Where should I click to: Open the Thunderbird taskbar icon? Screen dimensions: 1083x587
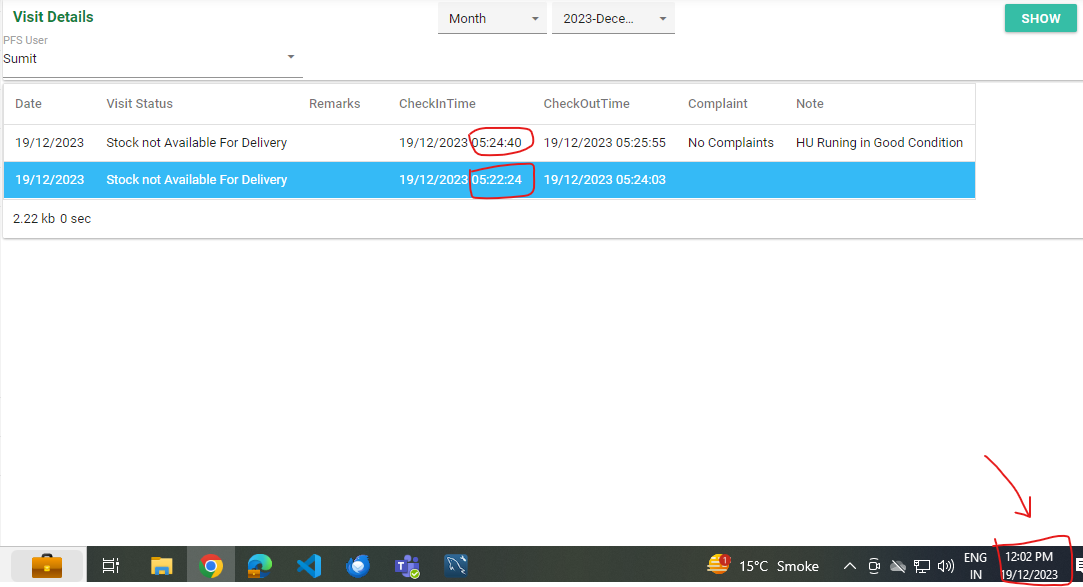click(x=357, y=566)
